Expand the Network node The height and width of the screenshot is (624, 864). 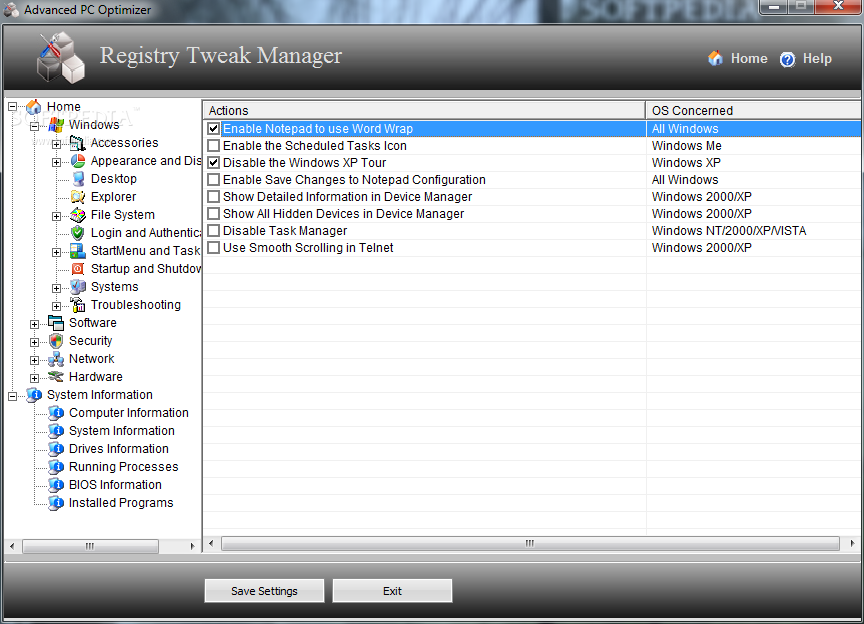click(34, 360)
